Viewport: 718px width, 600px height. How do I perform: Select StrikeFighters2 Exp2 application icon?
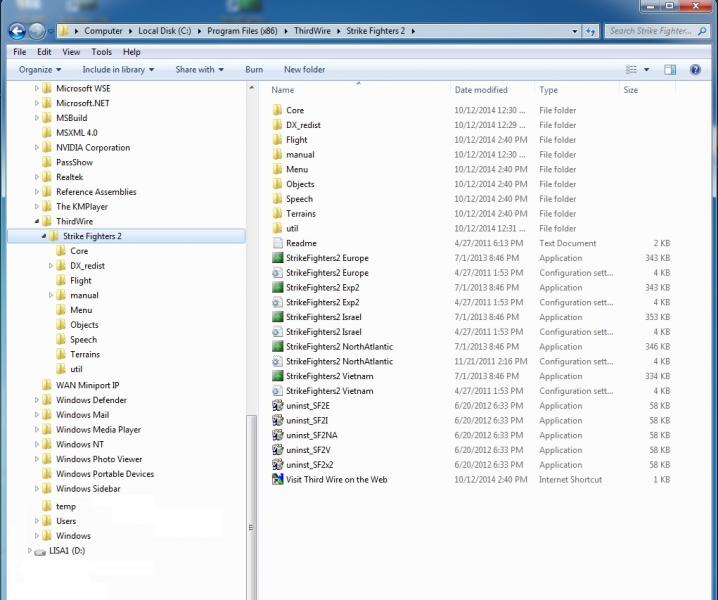[x=277, y=288]
